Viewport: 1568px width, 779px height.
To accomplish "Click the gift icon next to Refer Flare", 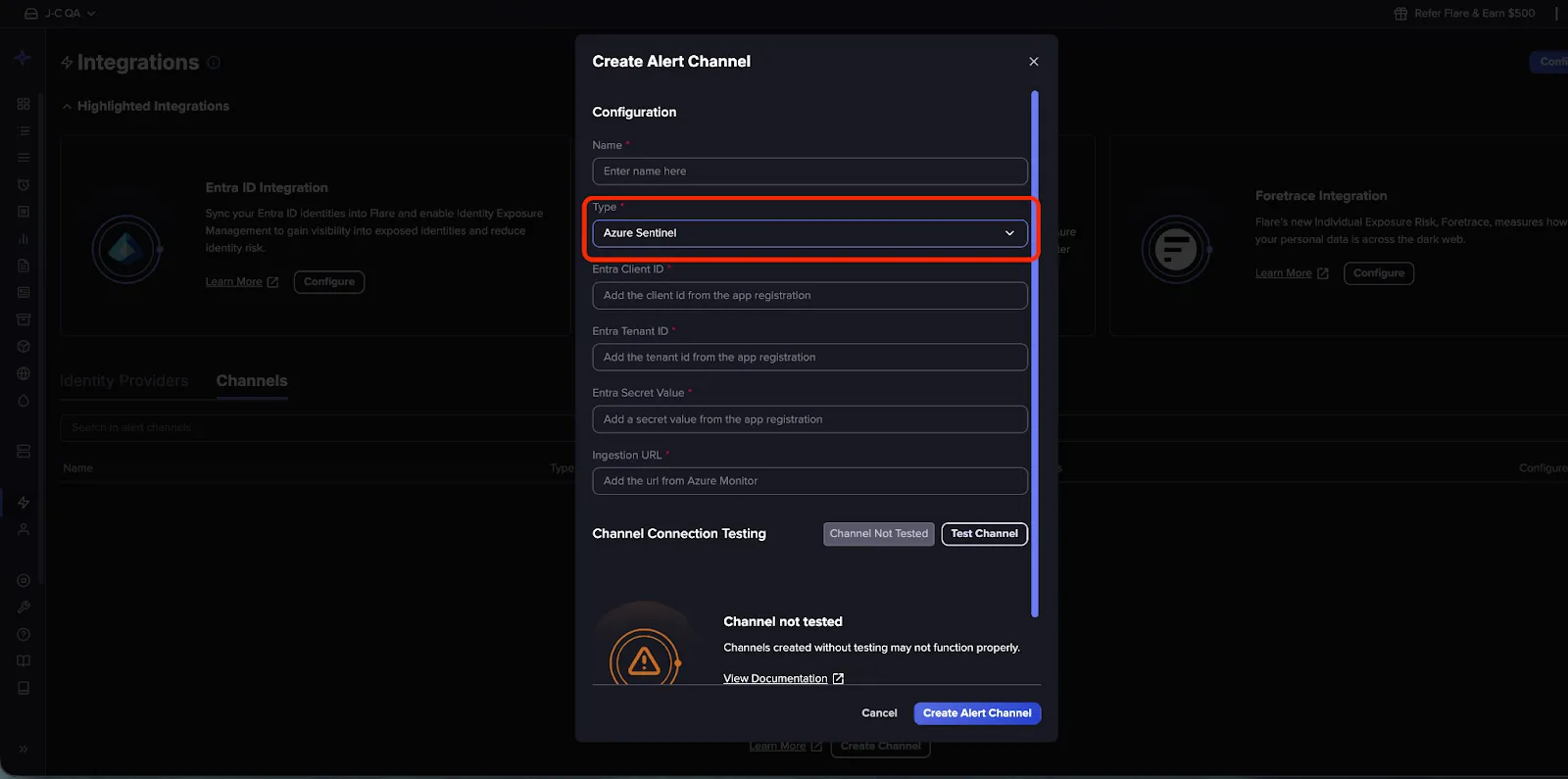I will [1400, 14].
